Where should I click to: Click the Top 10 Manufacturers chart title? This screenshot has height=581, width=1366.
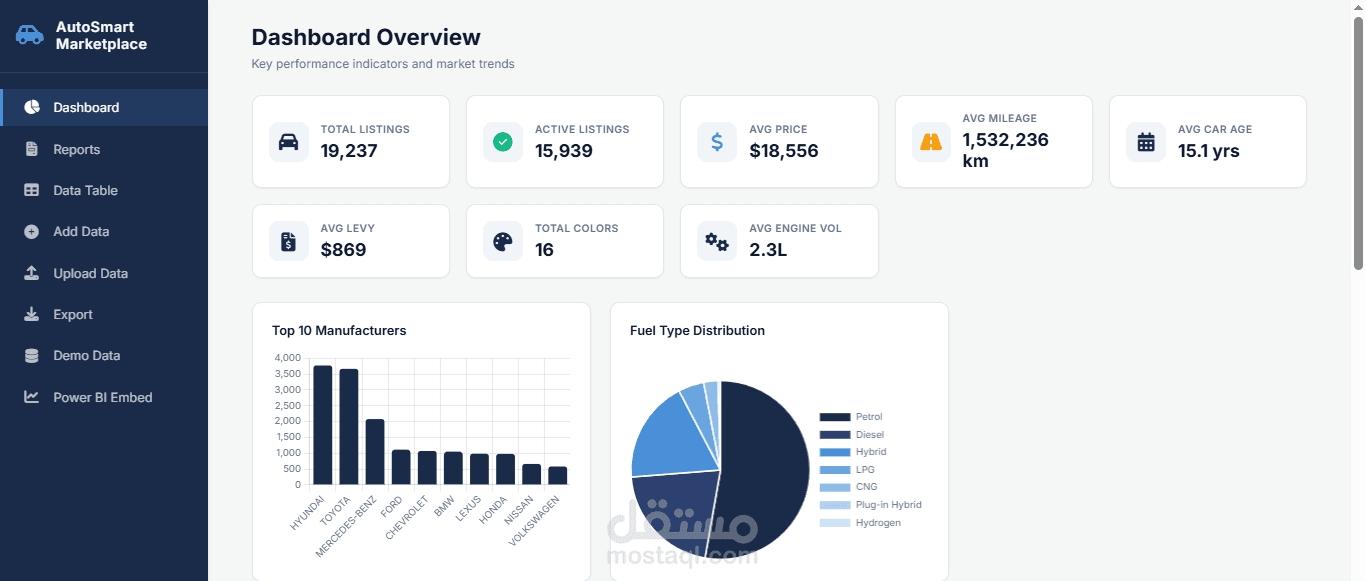tap(339, 330)
